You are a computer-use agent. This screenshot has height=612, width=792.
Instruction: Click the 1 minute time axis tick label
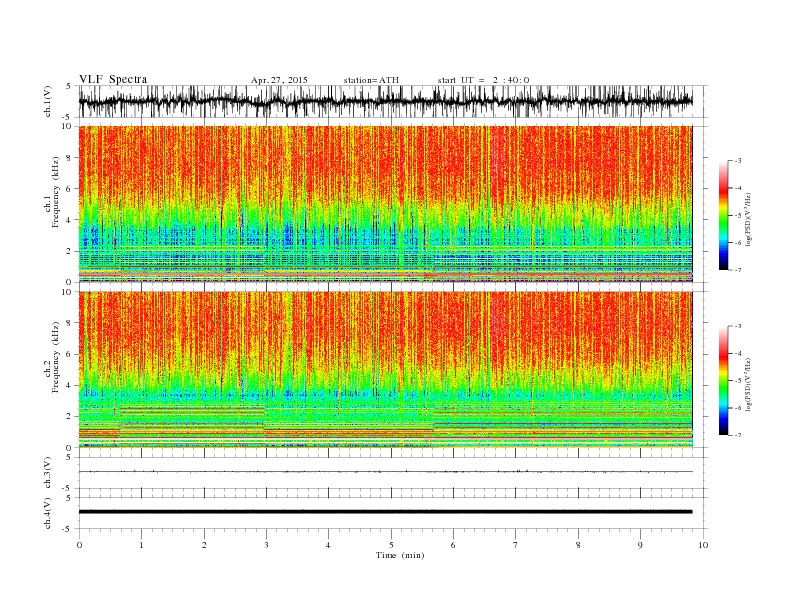(142, 545)
